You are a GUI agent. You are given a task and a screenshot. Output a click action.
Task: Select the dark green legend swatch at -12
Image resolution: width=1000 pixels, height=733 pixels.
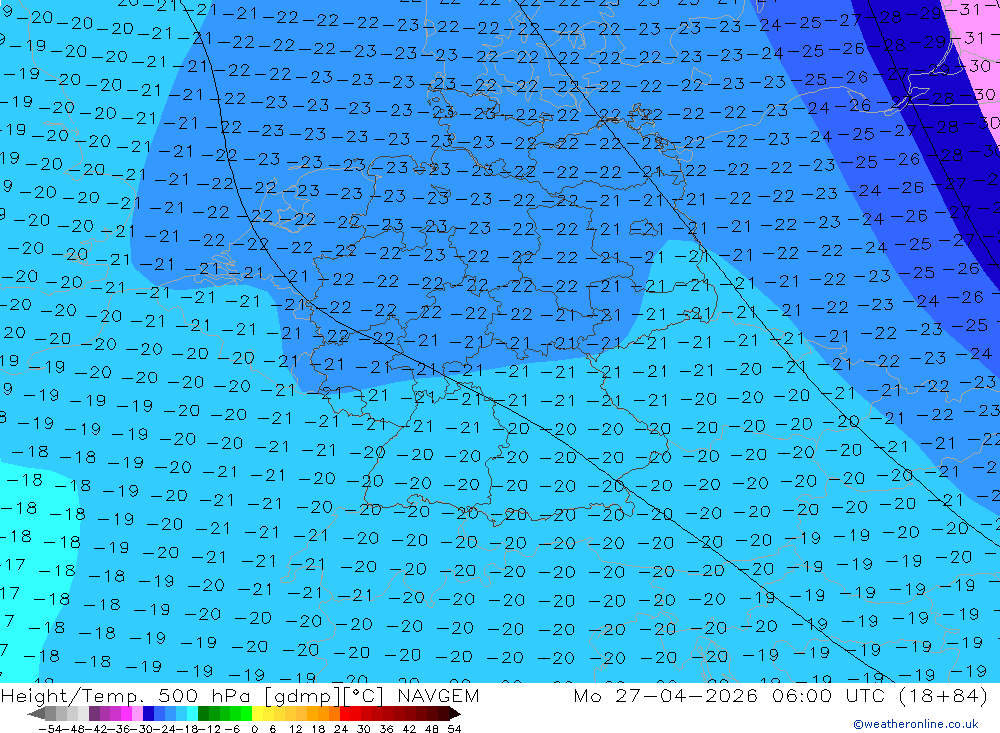(x=203, y=714)
